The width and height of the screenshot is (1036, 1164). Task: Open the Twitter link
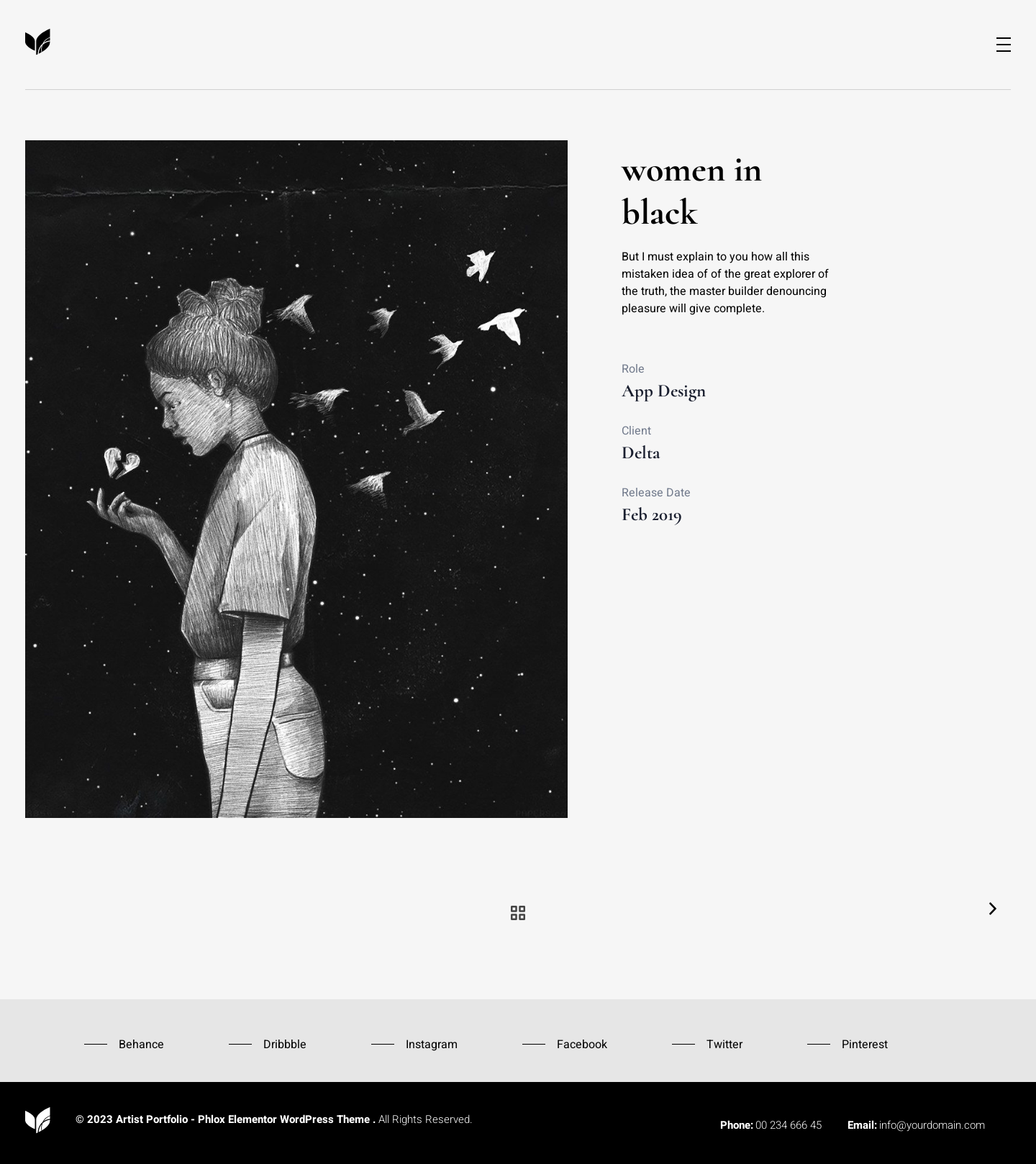click(x=724, y=1044)
